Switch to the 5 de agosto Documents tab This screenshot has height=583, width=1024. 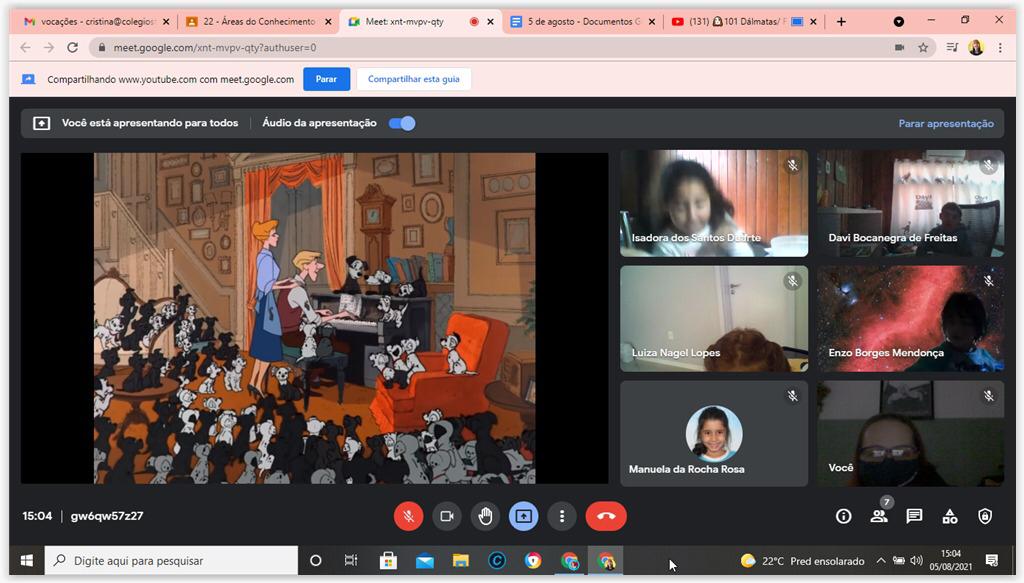coord(580,21)
